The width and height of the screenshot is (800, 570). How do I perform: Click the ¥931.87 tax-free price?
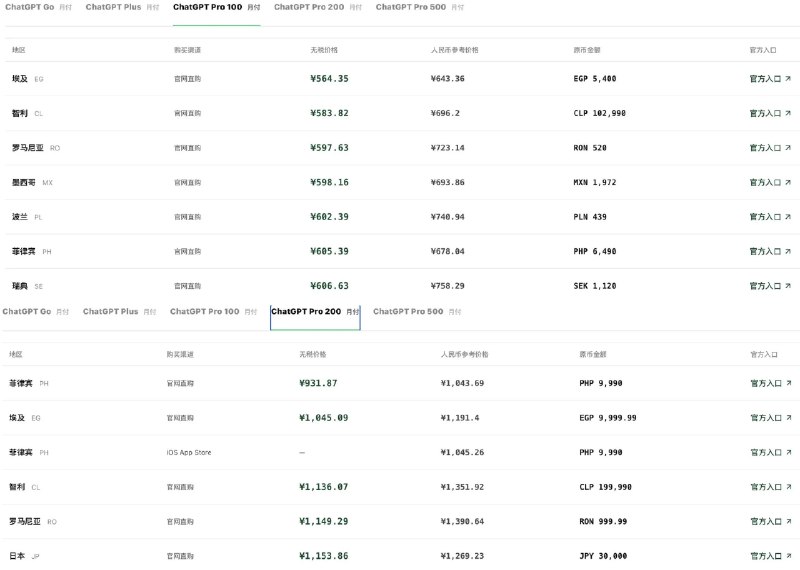tap(318, 383)
